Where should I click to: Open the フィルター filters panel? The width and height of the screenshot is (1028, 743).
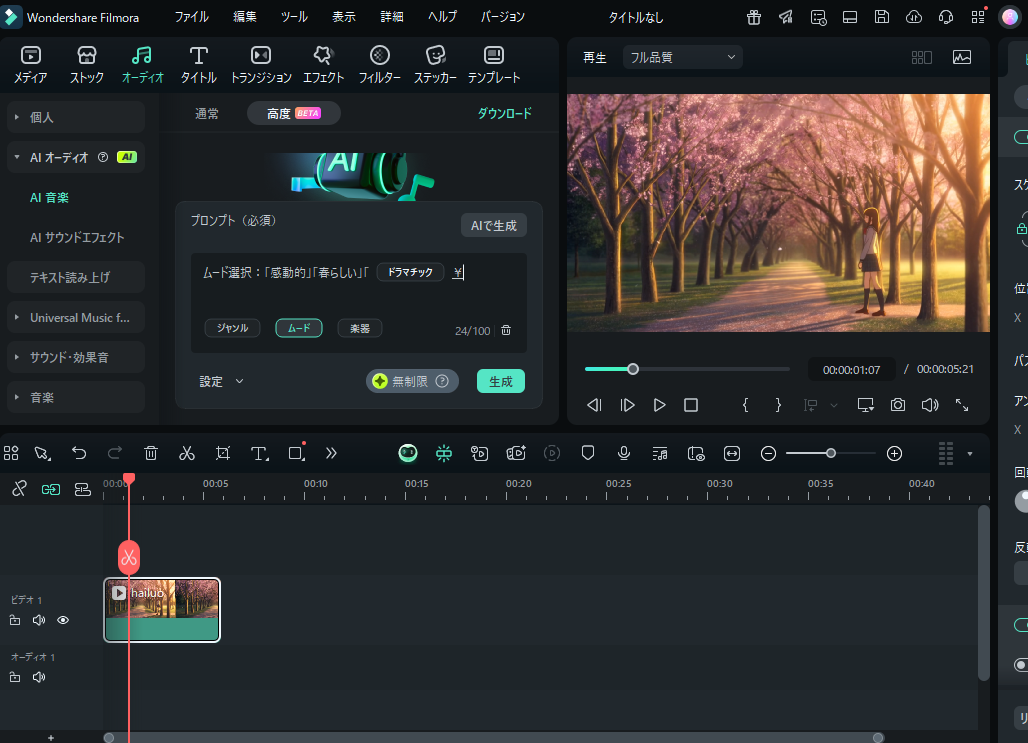(x=380, y=65)
